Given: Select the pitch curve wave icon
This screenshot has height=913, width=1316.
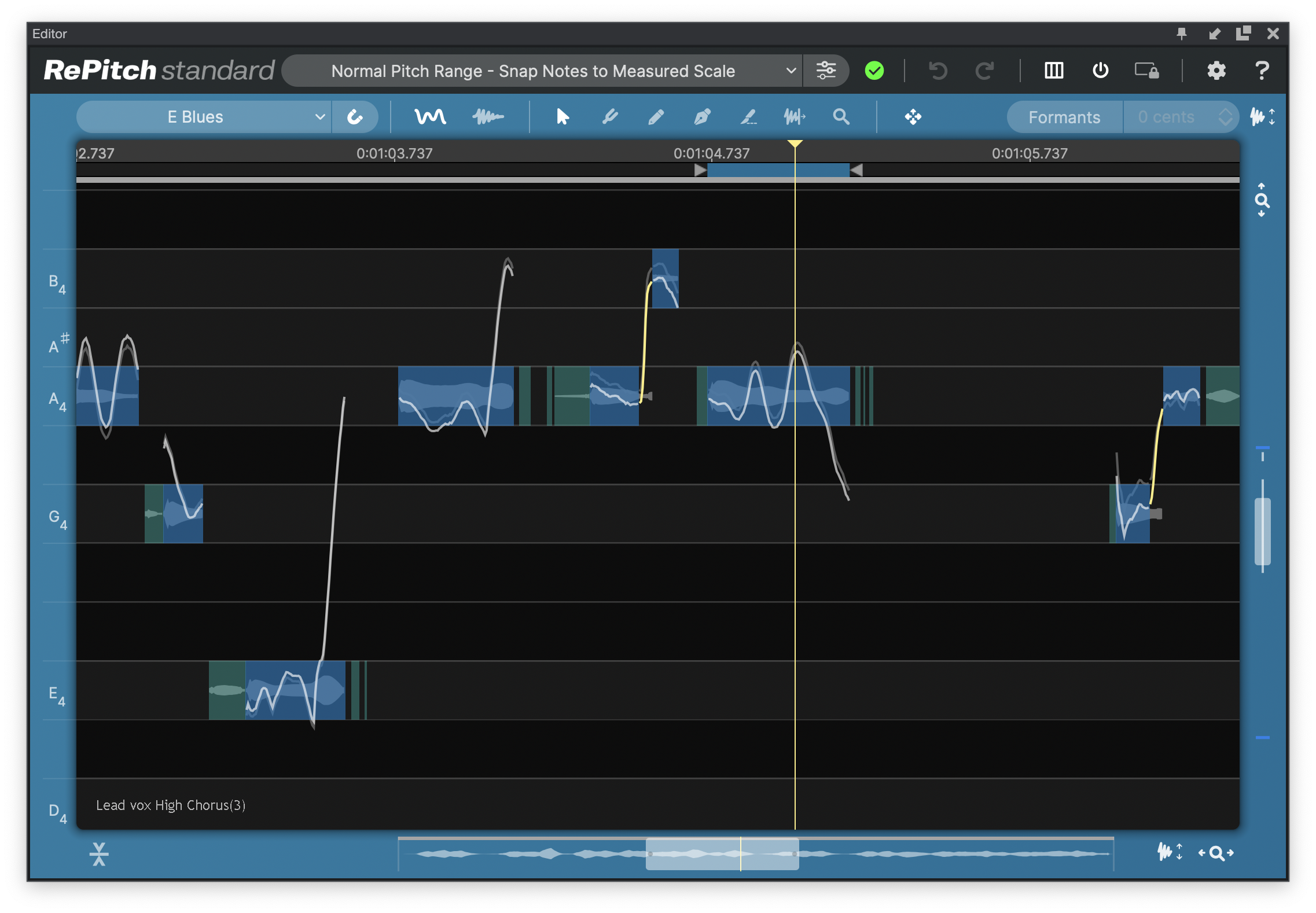Looking at the screenshot, I should (430, 117).
